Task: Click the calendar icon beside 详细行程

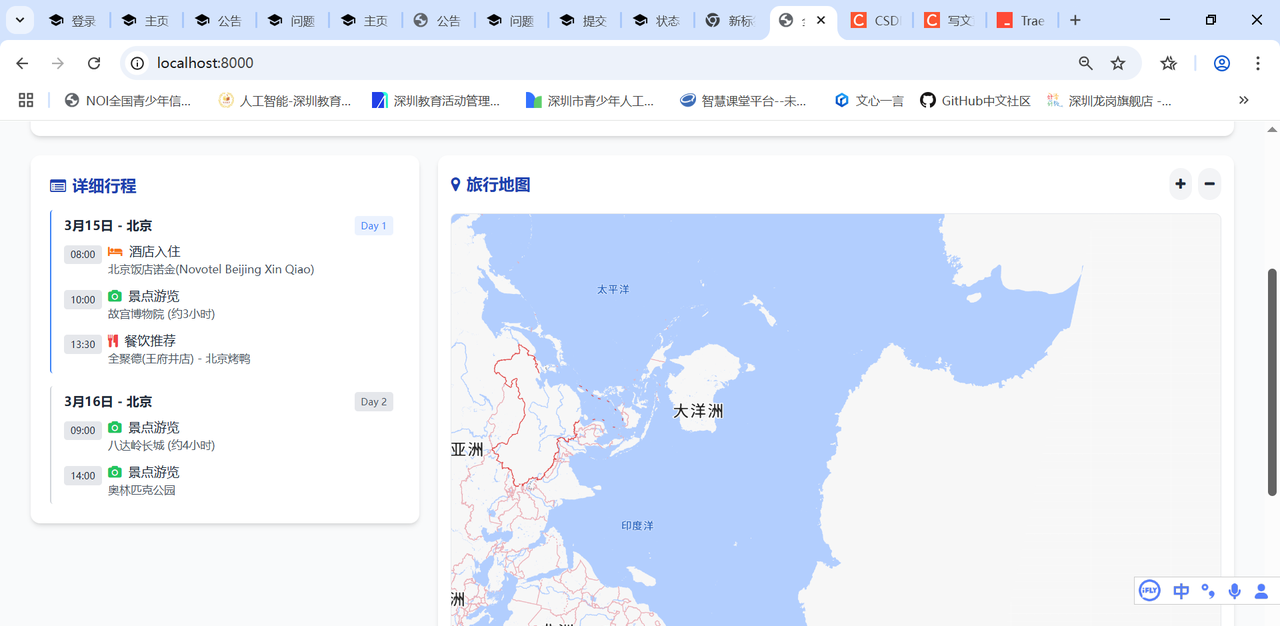Action: (x=58, y=185)
